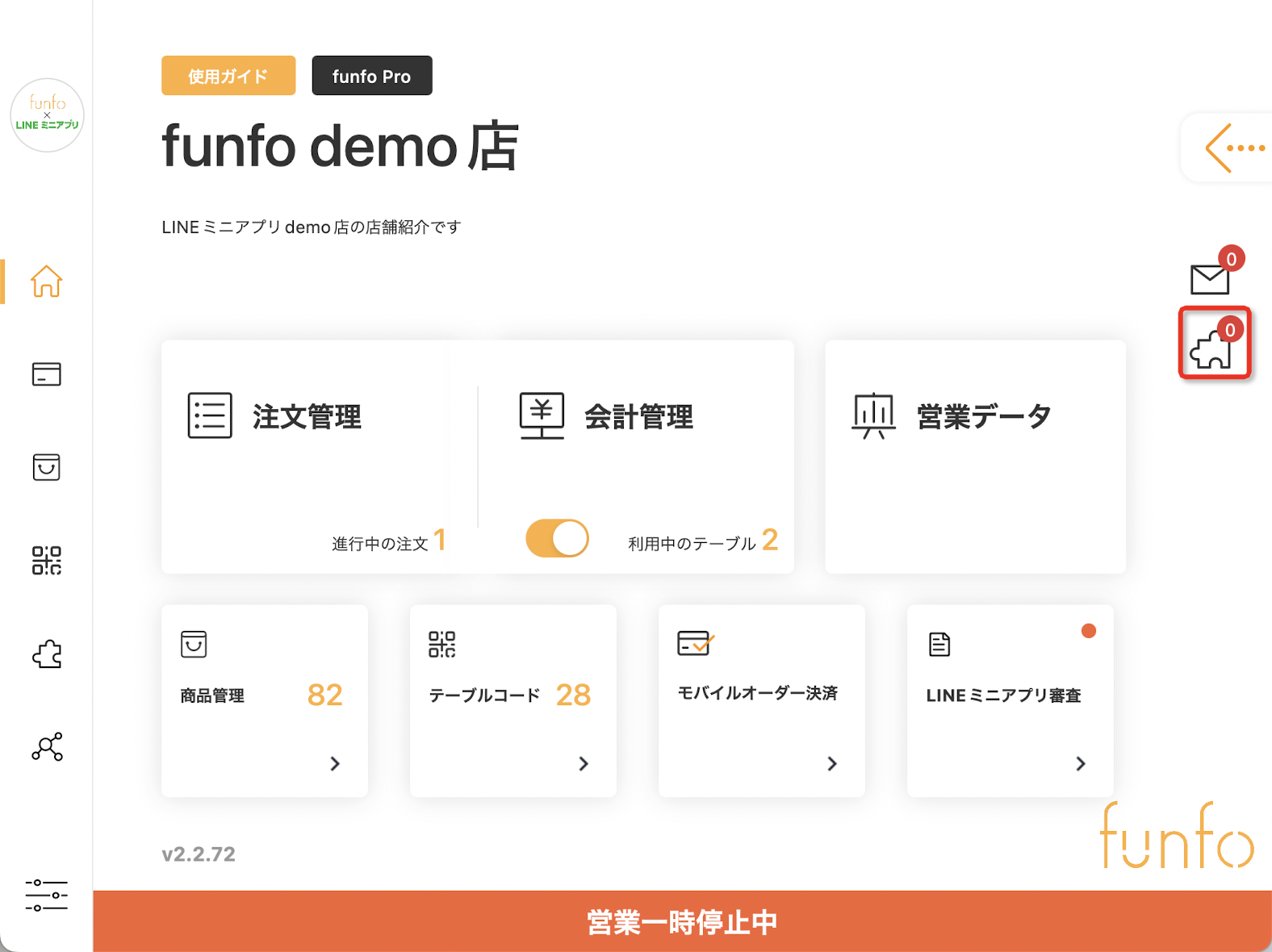This screenshot has width=1272, height=952.
Task: Toggle the orange accounting switch off
Action: (557, 538)
